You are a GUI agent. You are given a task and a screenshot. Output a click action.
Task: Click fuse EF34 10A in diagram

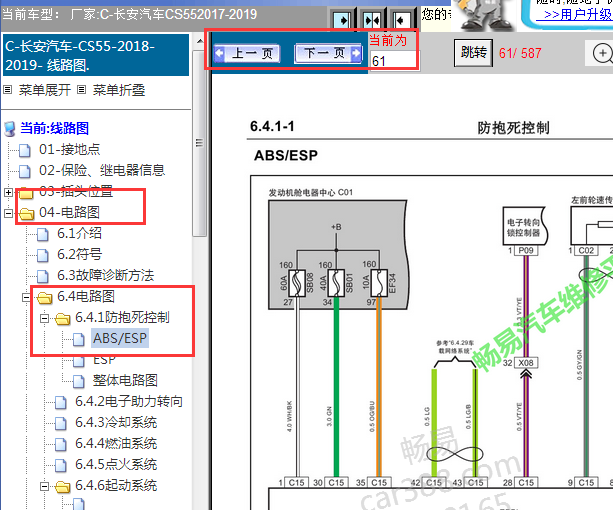coord(379,283)
